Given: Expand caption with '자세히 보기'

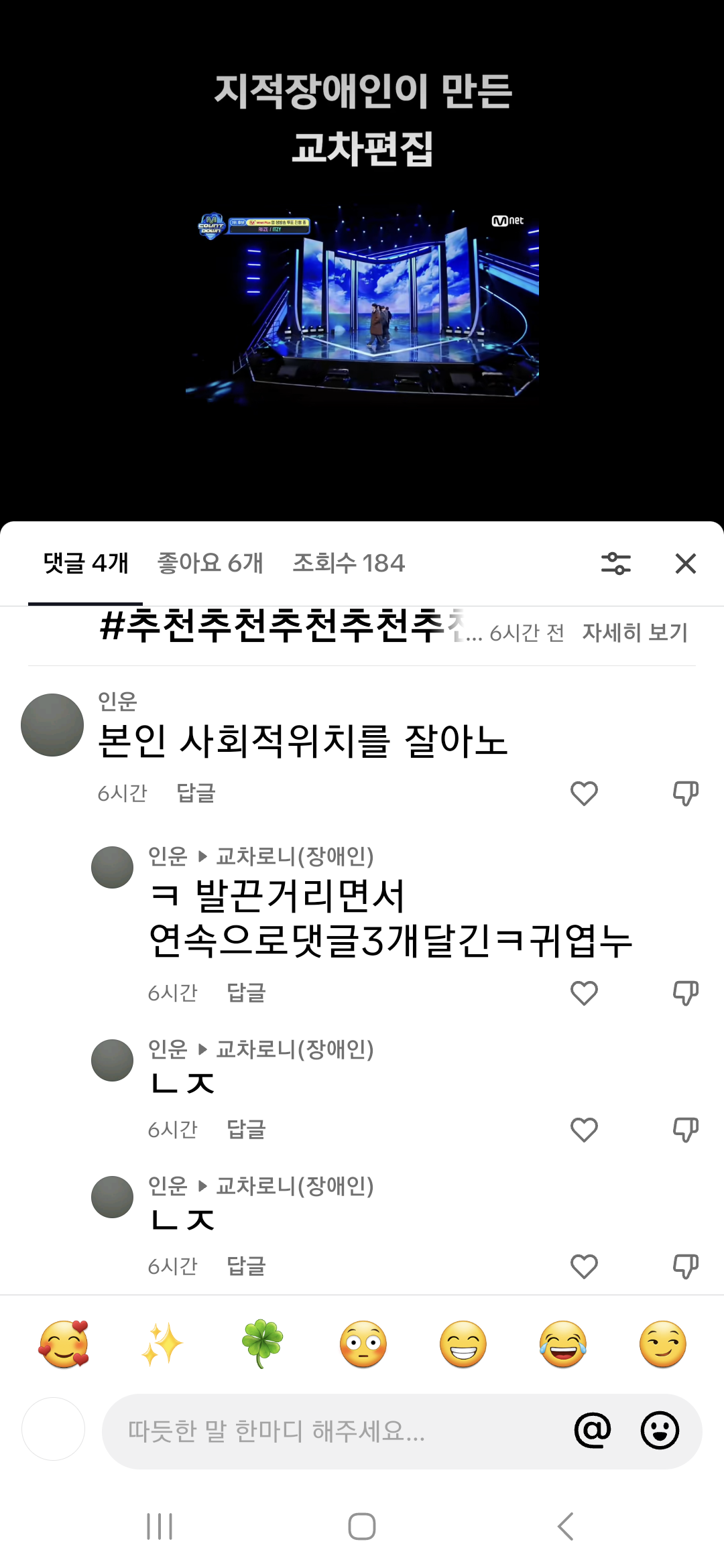Looking at the screenshot, I should pyautogui.click(x=635, y=633).
